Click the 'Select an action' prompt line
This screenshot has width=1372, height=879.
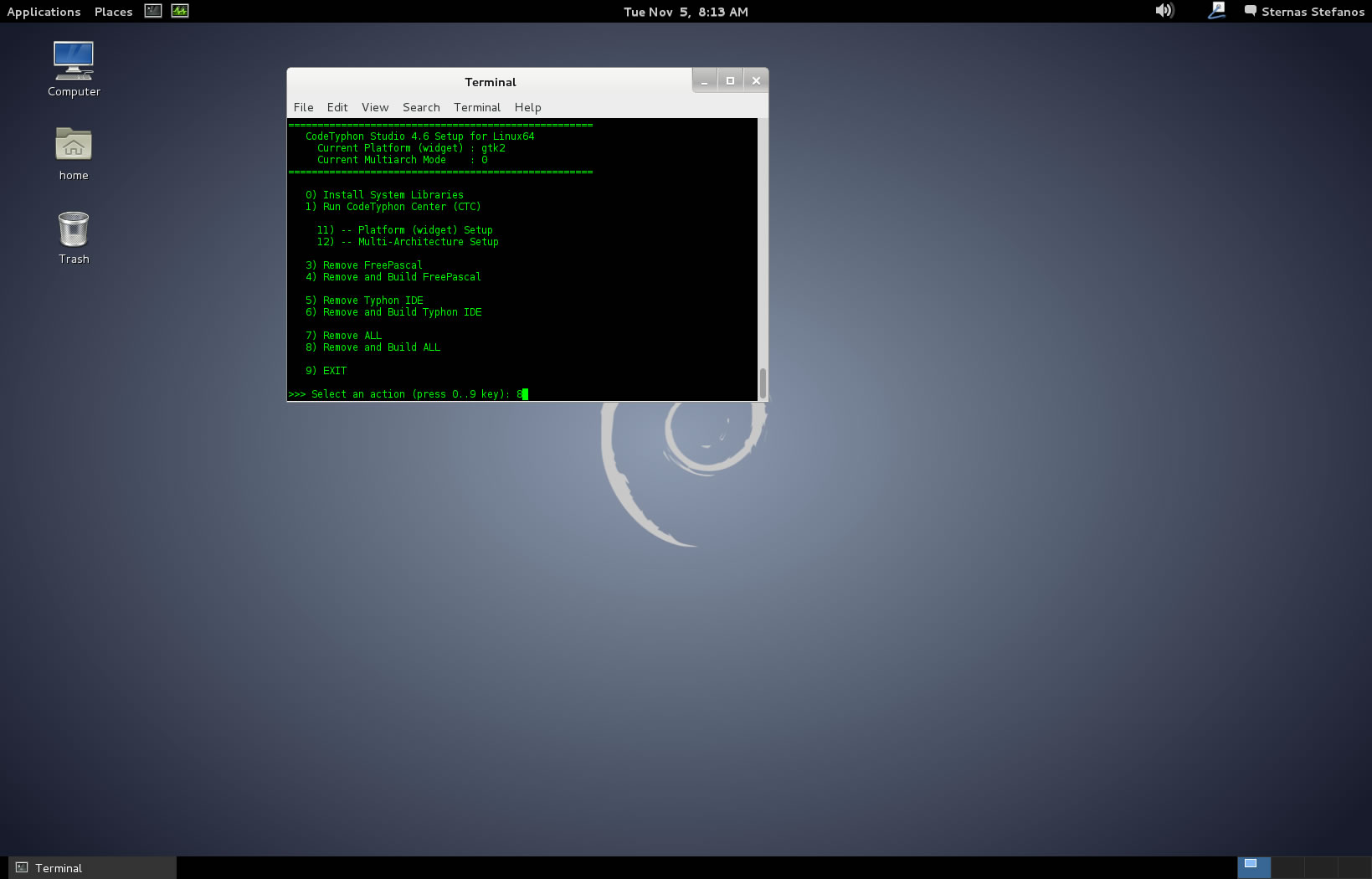tap(408, 394)
